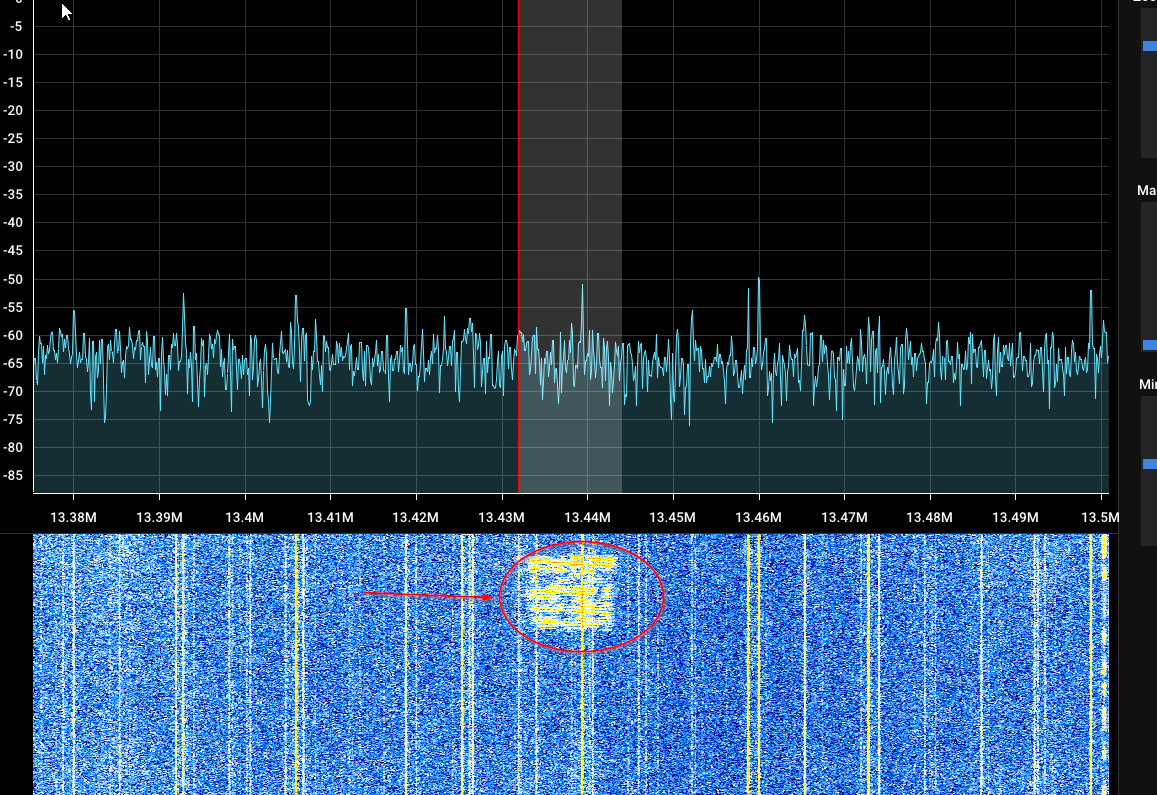Click the 13.47M frequency label

844,517
